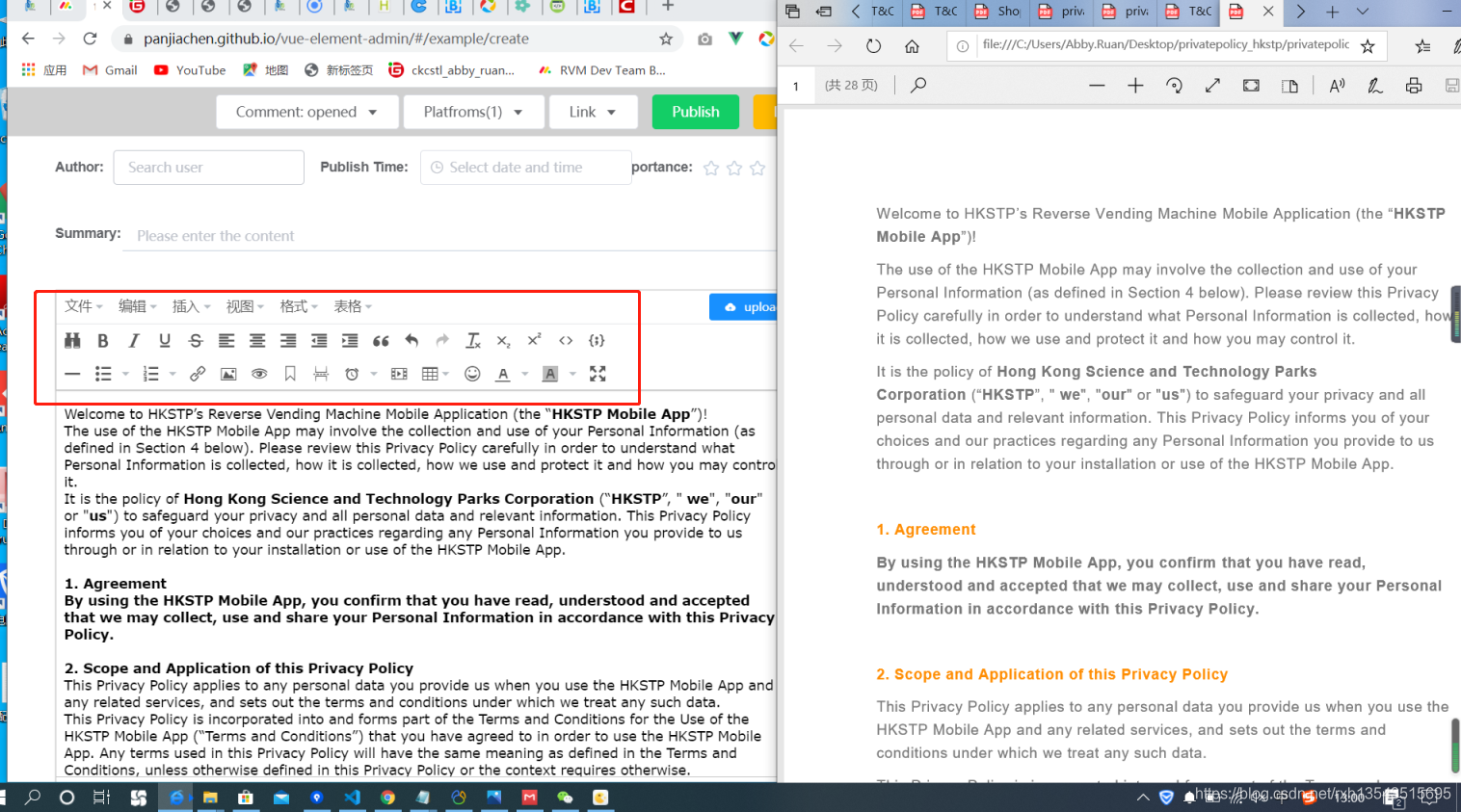The image size is (1461, 812).
Task: Open source code view icon
Action: (566, 340)
